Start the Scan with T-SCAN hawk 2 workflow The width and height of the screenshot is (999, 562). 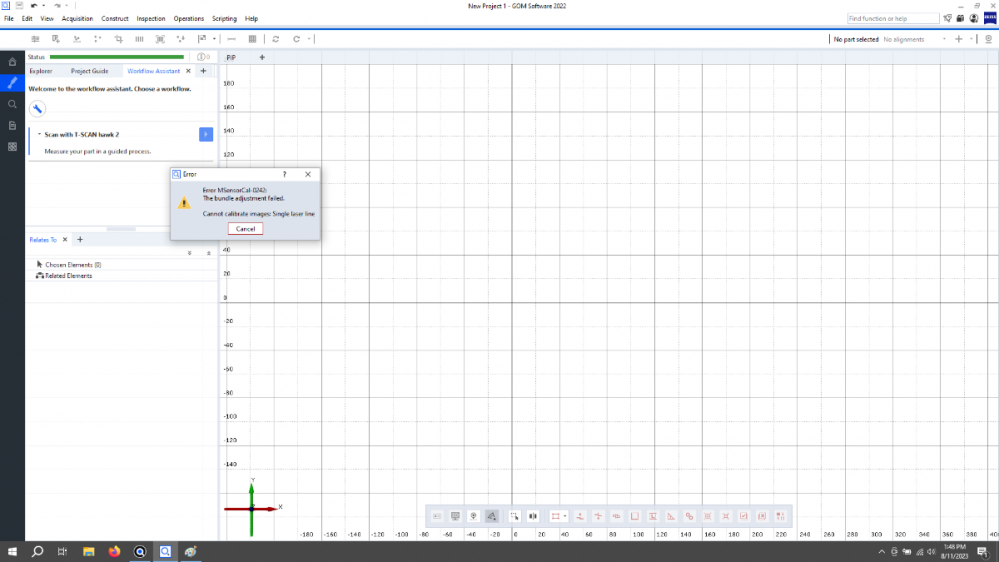(205, 134)
